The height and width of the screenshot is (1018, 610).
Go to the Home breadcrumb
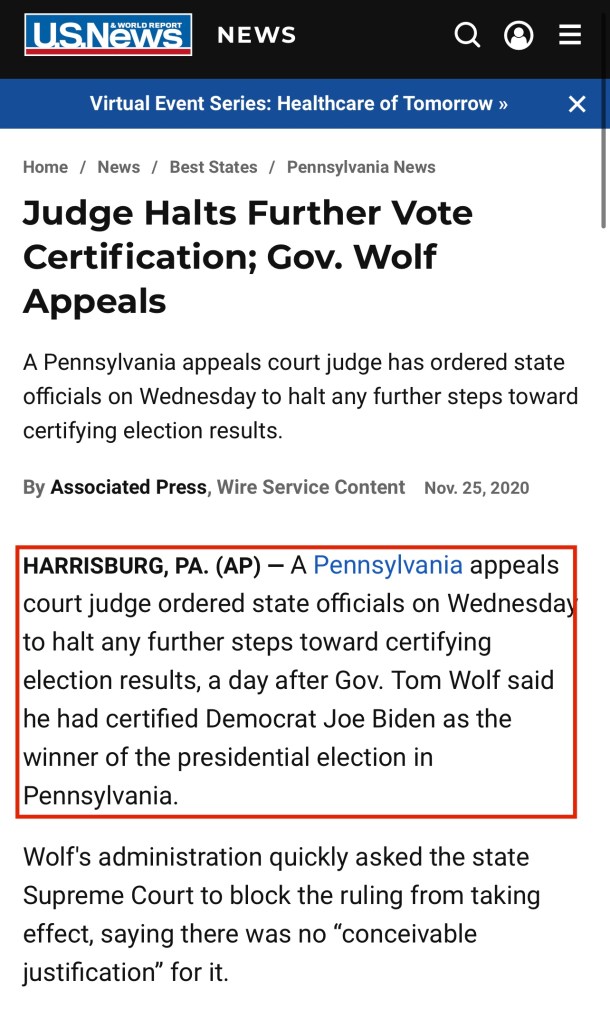click(x=45, y=167)
